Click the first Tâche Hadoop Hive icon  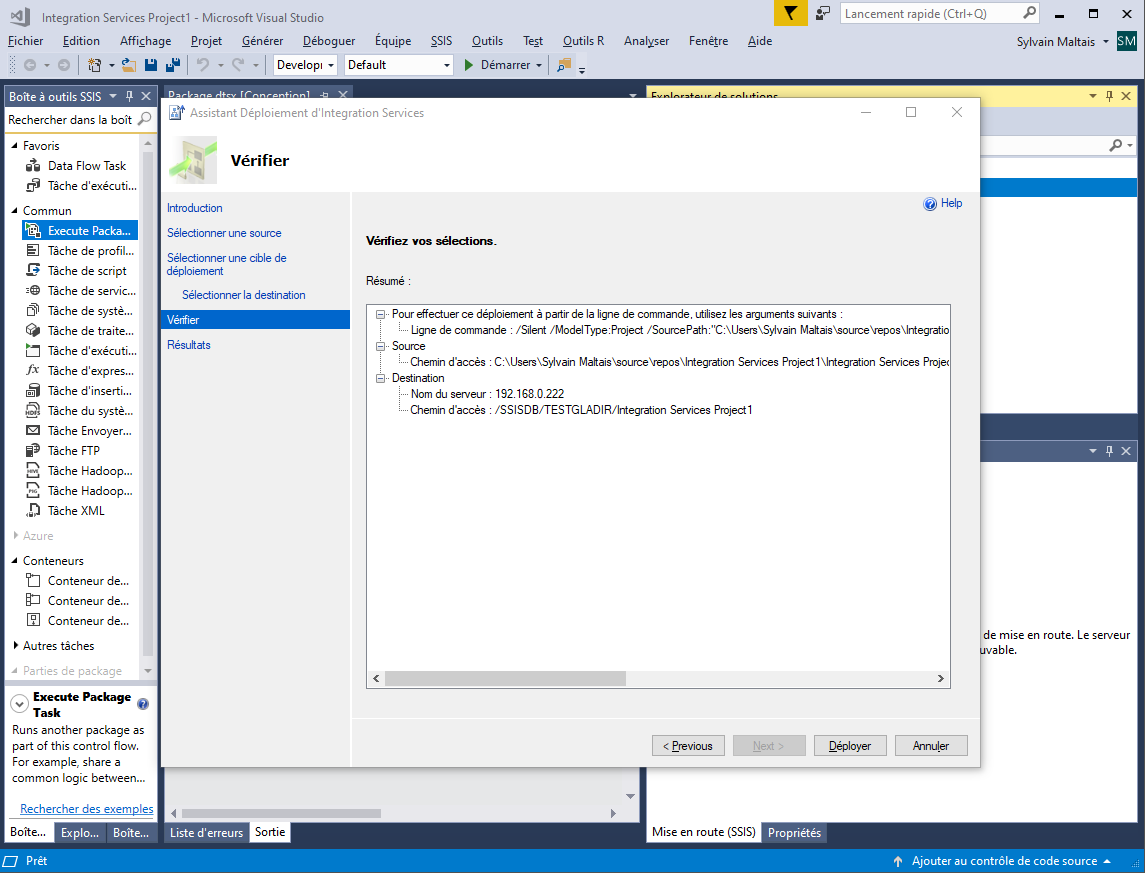point(33,471)
